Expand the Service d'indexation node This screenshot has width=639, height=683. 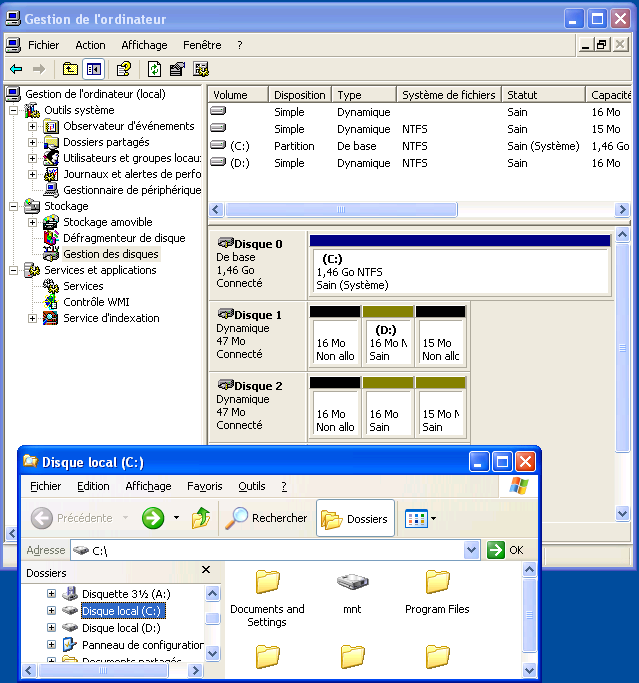(32, 318)
